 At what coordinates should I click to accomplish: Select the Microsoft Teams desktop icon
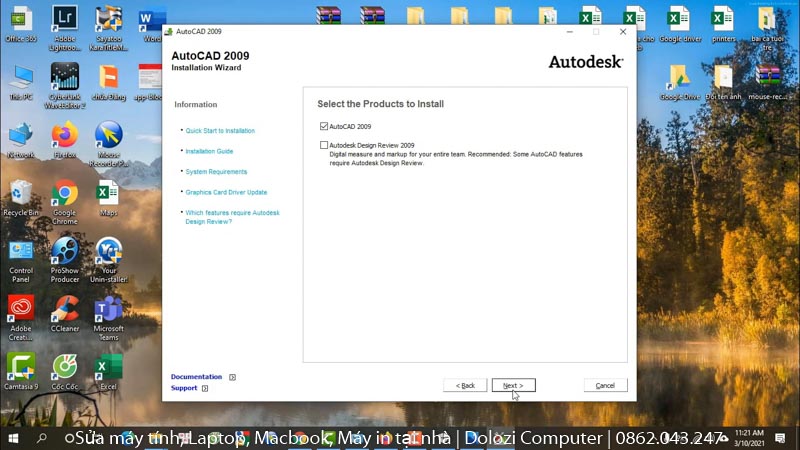point(109,318)
